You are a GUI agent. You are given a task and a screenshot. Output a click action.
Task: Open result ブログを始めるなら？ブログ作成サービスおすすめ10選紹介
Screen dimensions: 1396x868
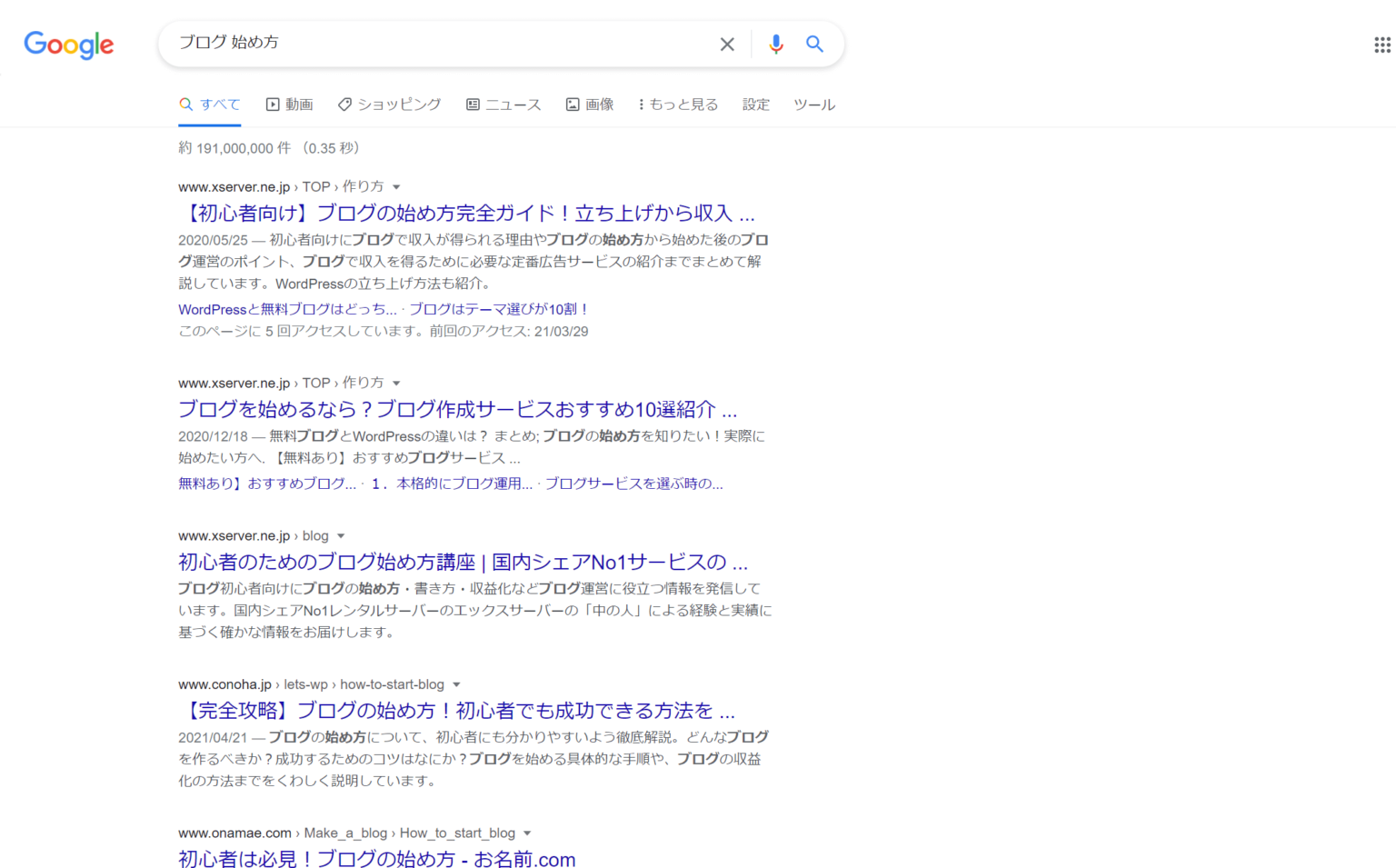point(457,409)
